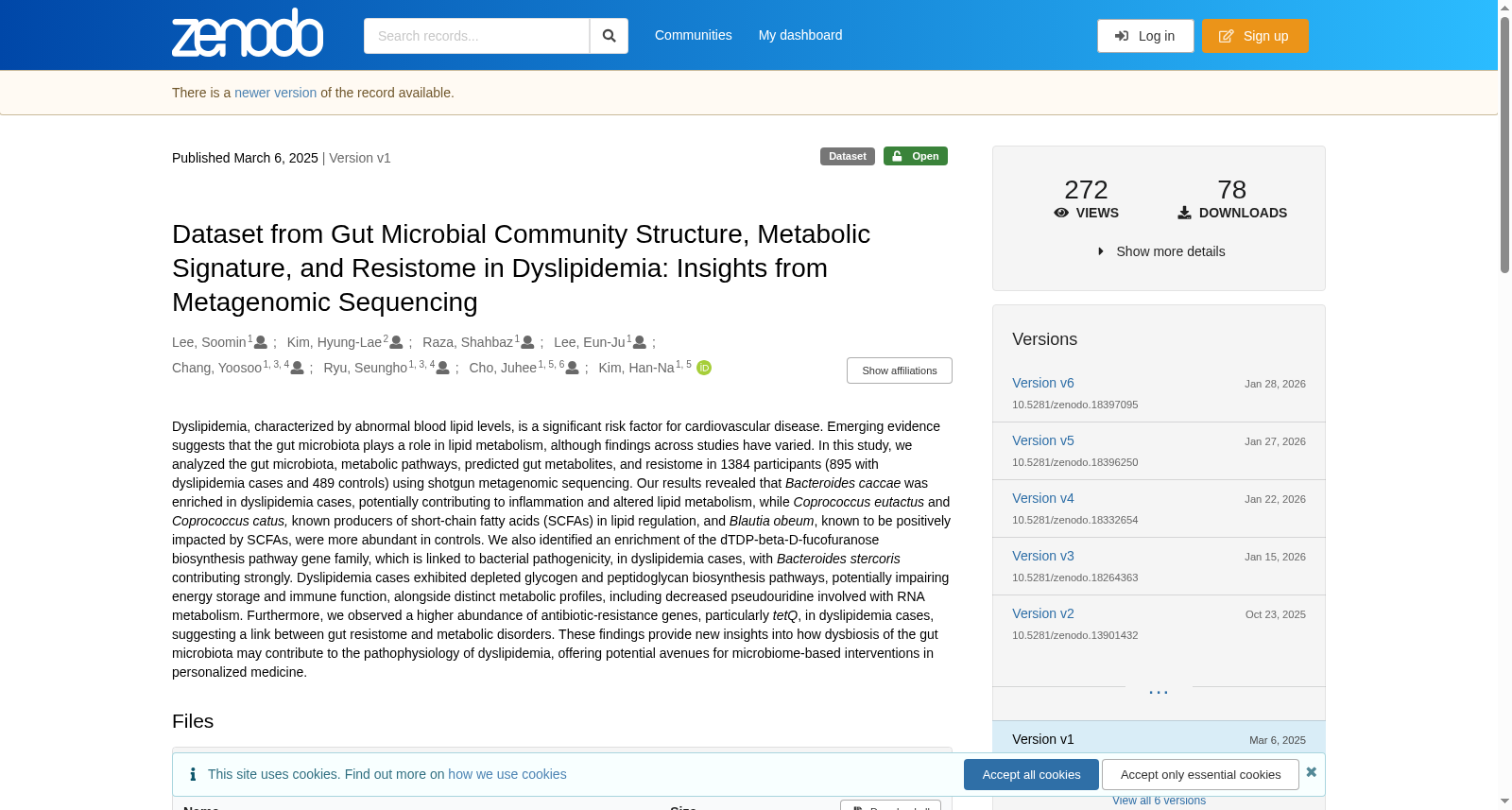Open Version v3 link
The width and height of the screenshot is (1512, 810).
tap(1043, 556)
